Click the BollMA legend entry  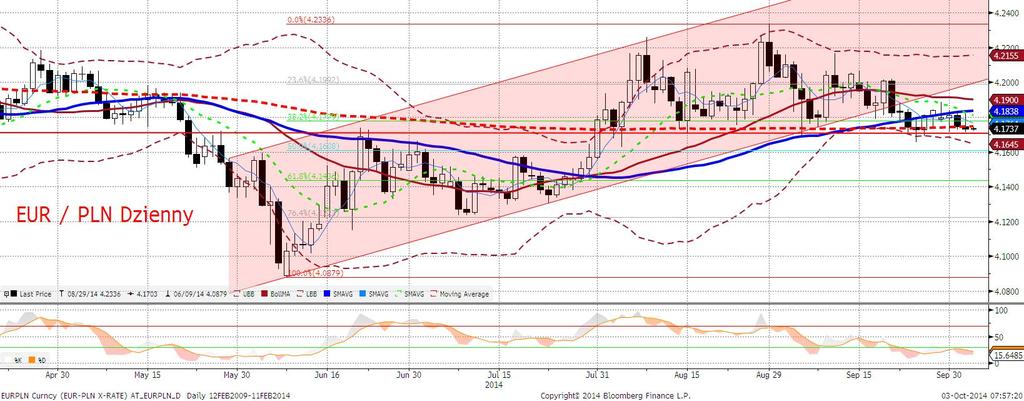pos(276,294)
